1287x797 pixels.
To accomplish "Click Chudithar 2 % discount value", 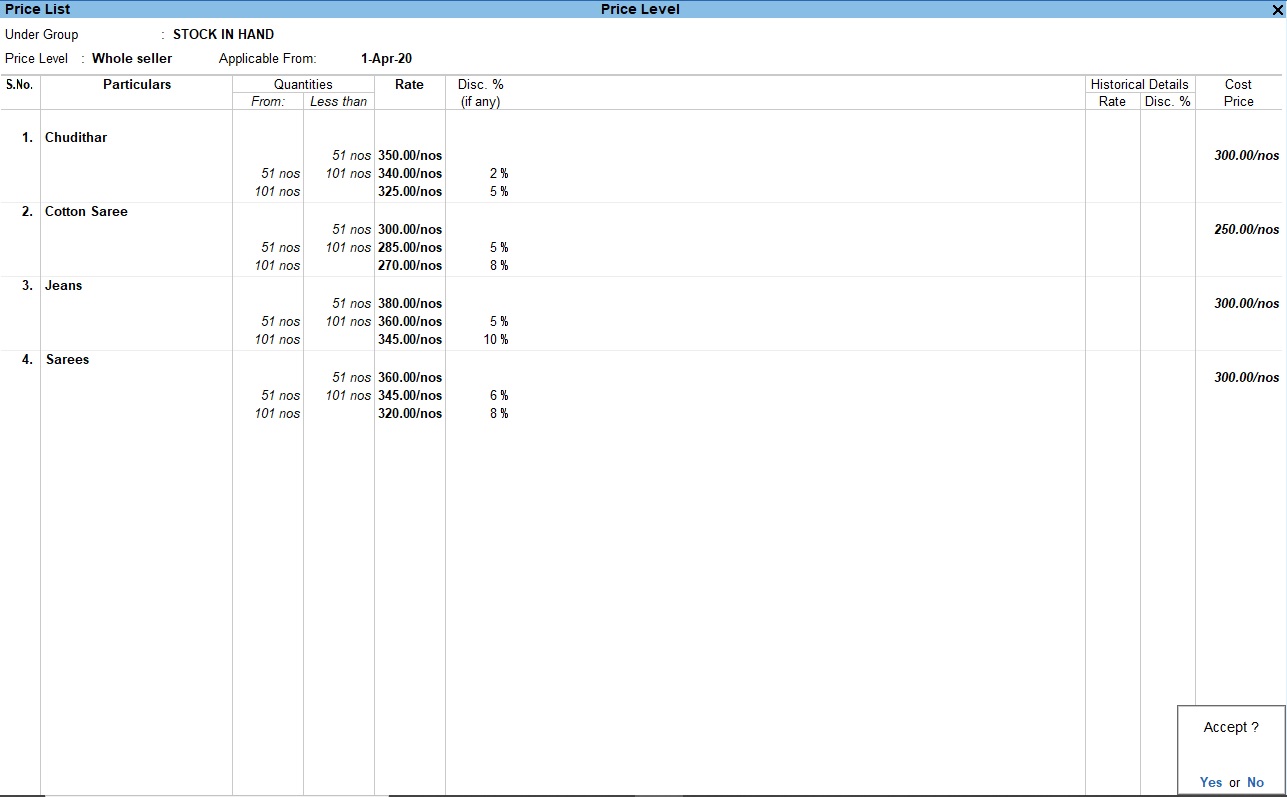I will pos(499,173).
